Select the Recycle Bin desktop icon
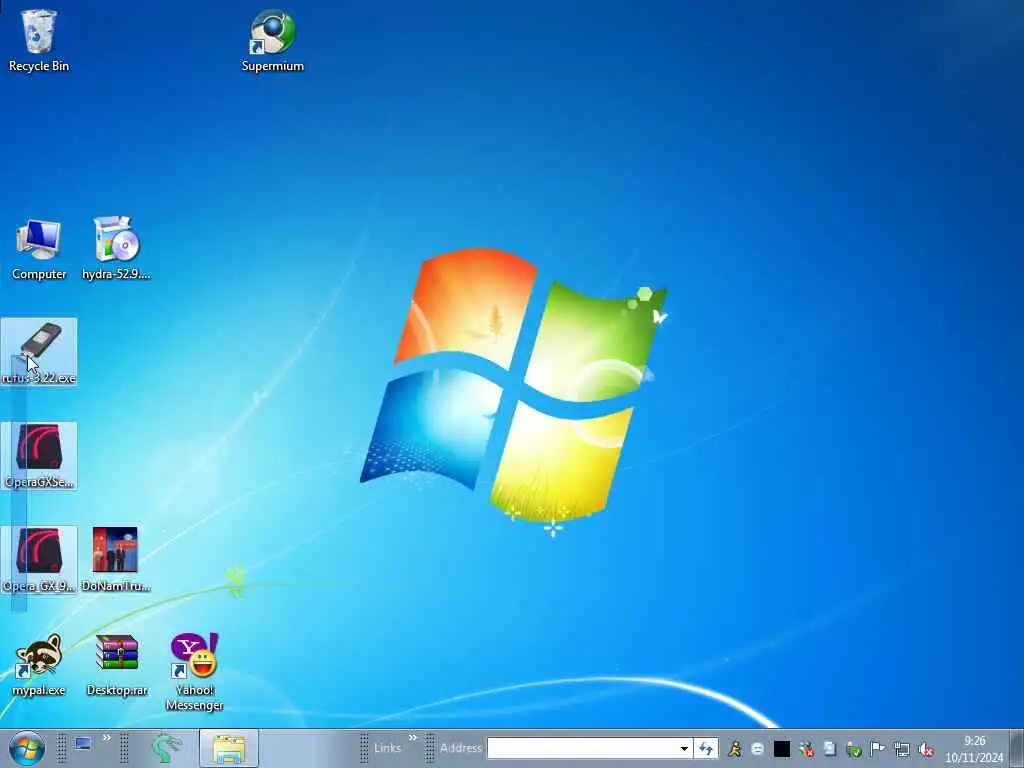 [39, 40]
